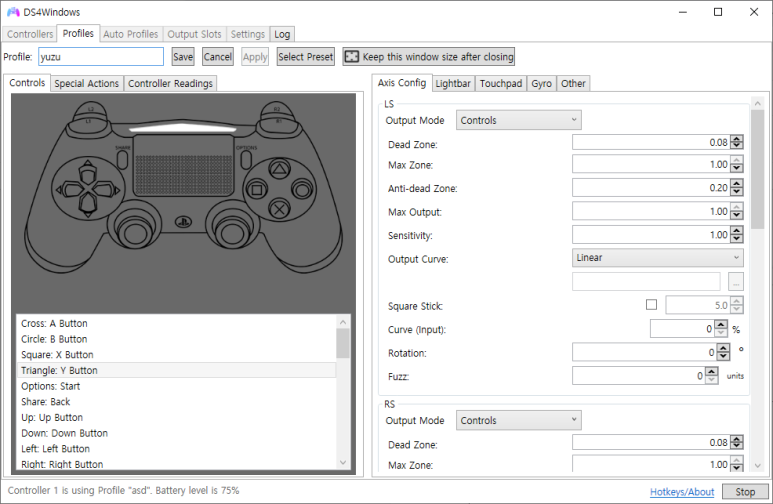Viewport: 773px width, 504px height.
Task: Open the LS Output Curve dropdown
Action: click(x=658, y=257)
